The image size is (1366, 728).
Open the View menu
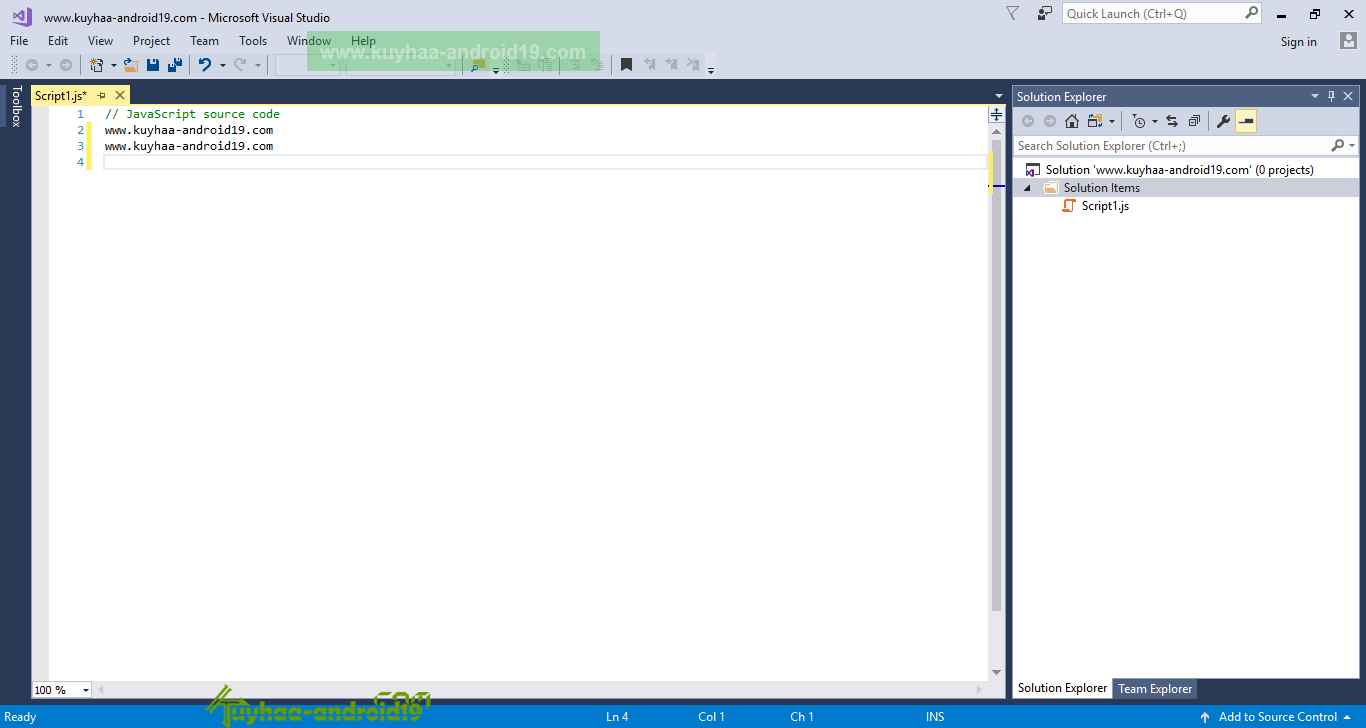[100, 41]
